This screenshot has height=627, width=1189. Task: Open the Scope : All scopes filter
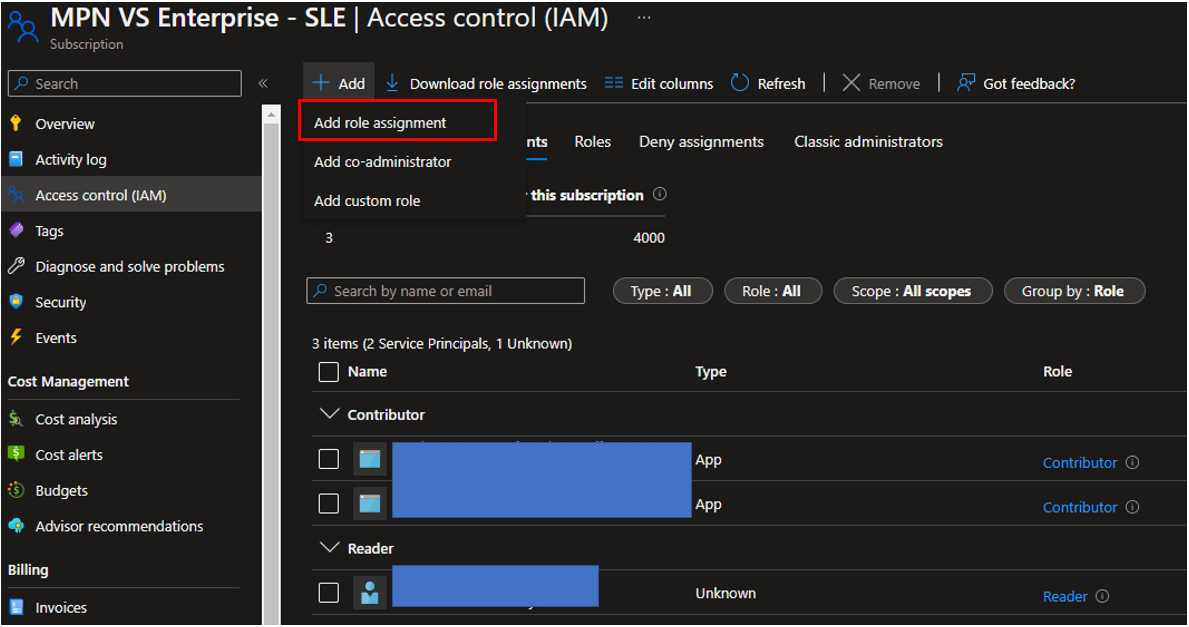(912, 291)
